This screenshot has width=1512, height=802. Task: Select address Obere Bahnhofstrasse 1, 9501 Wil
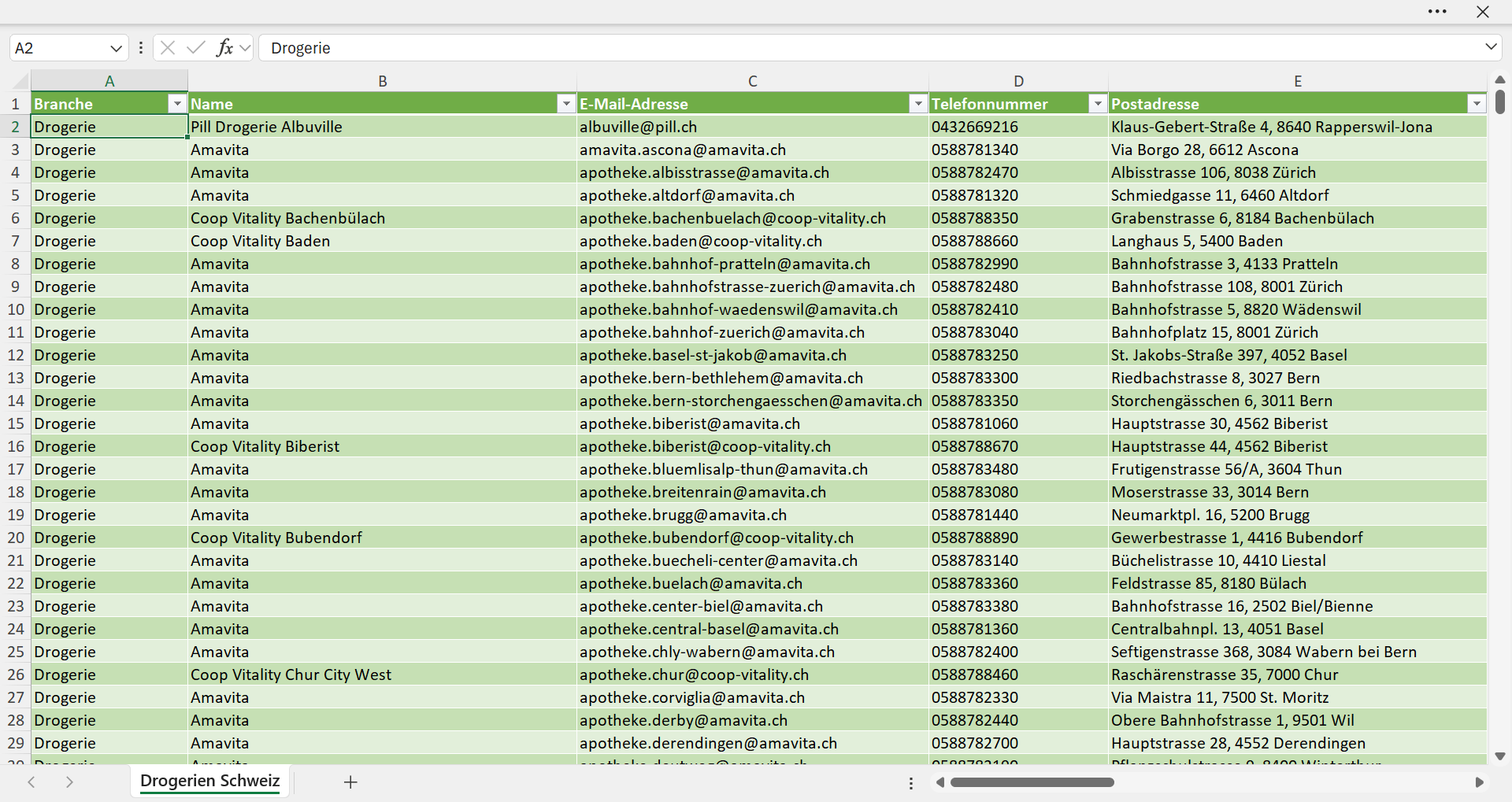1298,720
